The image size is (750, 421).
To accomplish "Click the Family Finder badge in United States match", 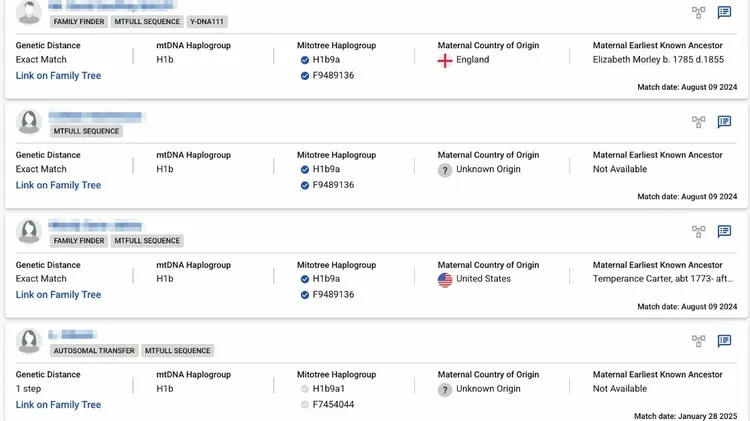I will coord(78,241).
